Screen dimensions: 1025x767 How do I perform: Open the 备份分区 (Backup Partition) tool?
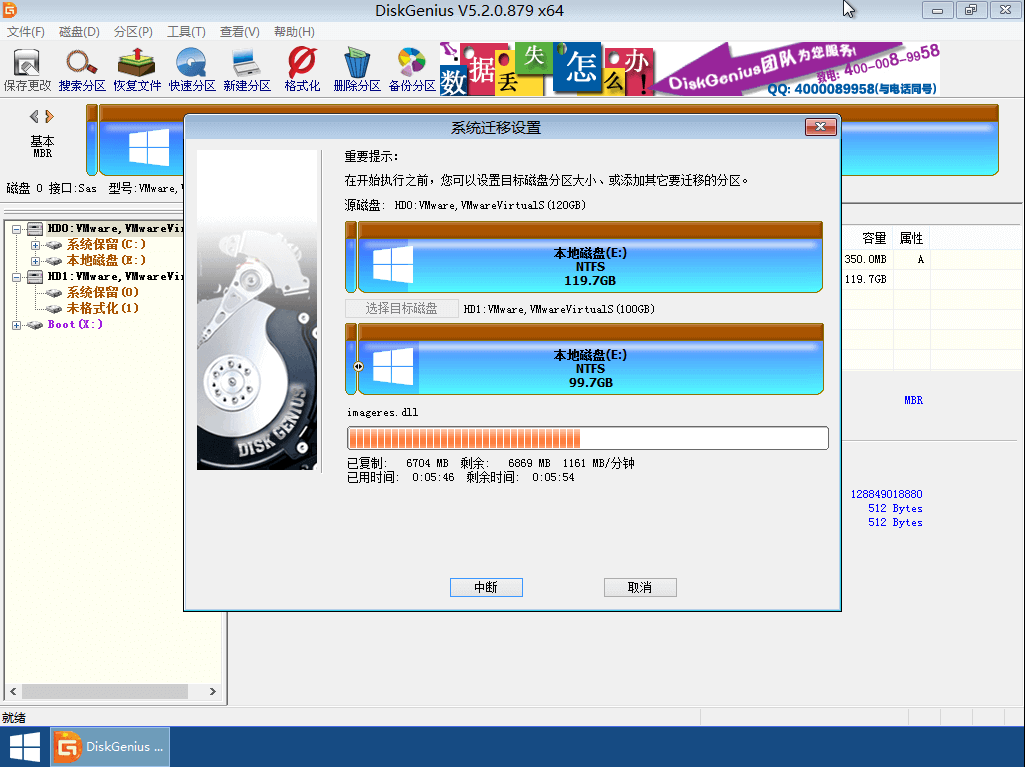(410, 68)
